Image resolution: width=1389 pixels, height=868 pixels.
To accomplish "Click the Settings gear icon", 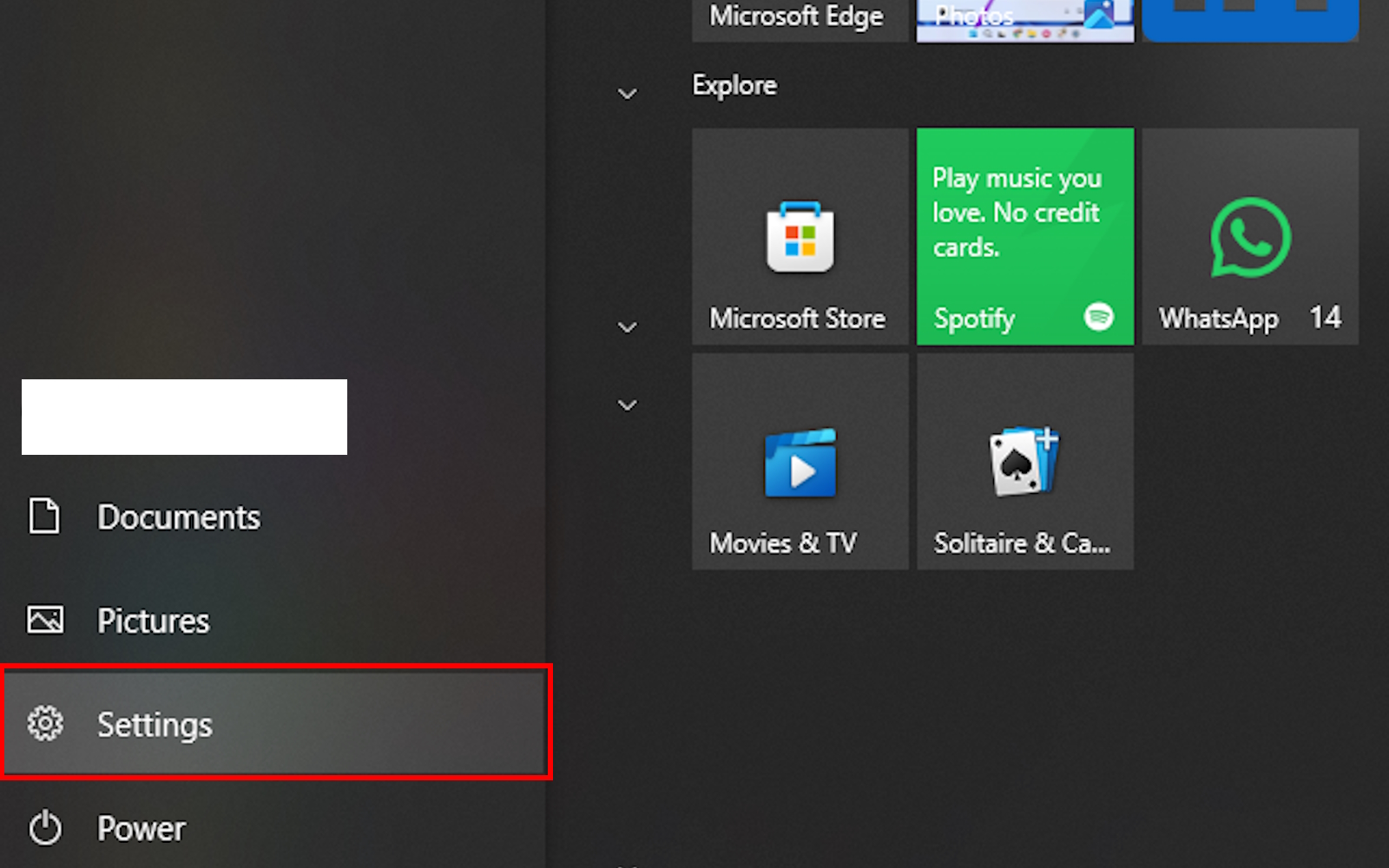I will click(x=45, y=723).
